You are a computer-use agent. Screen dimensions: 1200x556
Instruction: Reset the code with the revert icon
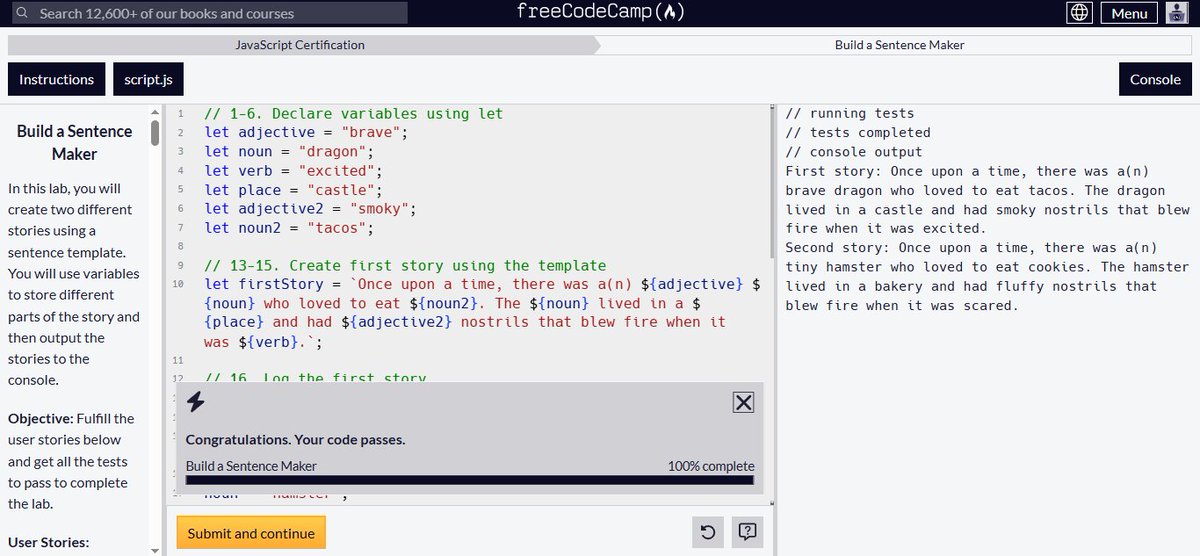[x=708, y=532]
